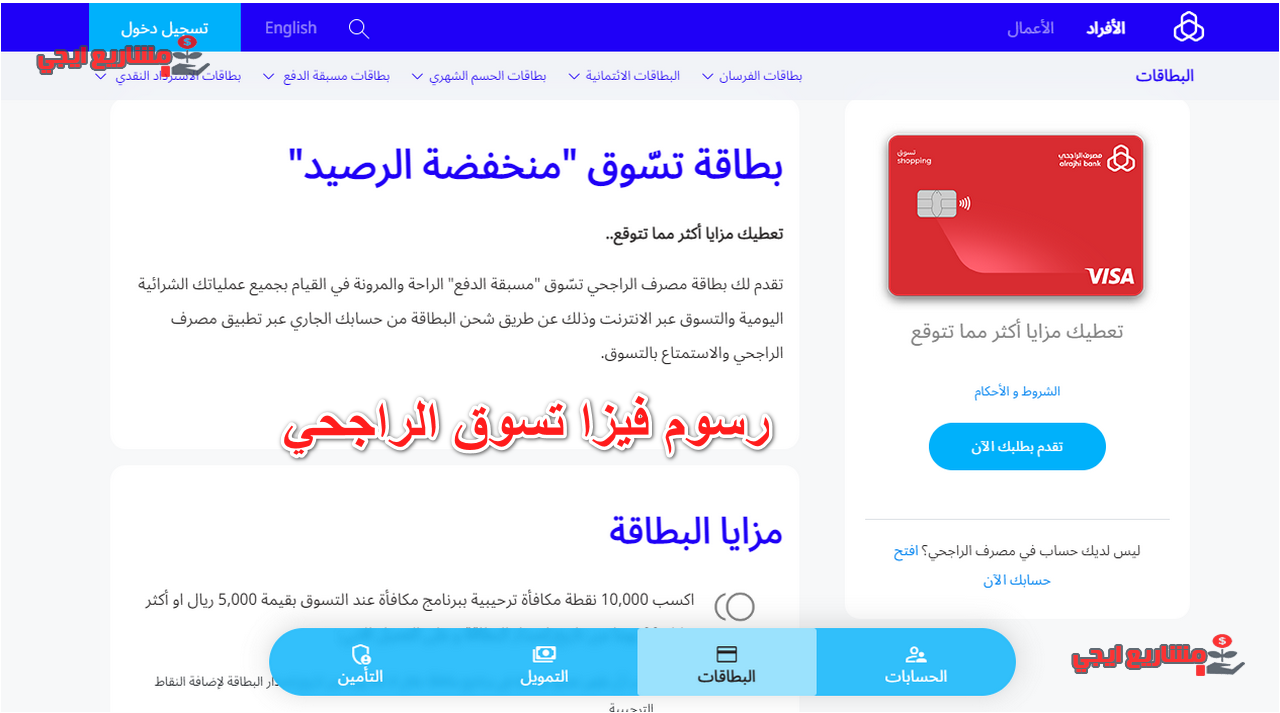
Task: Click the insurance shield icon in bottom bar
Action: (361, 655)
